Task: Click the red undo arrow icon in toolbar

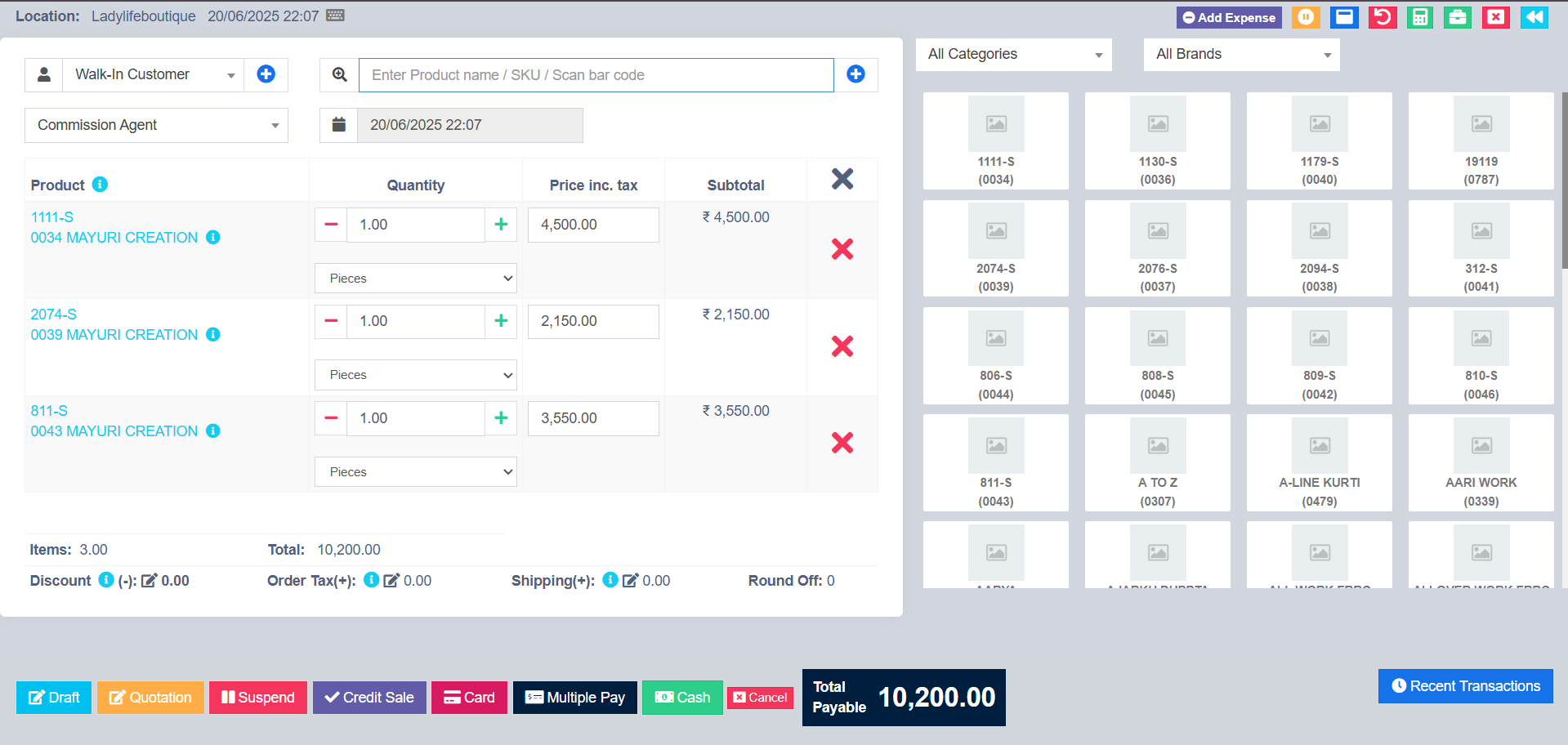Action: coord(1383,17)
